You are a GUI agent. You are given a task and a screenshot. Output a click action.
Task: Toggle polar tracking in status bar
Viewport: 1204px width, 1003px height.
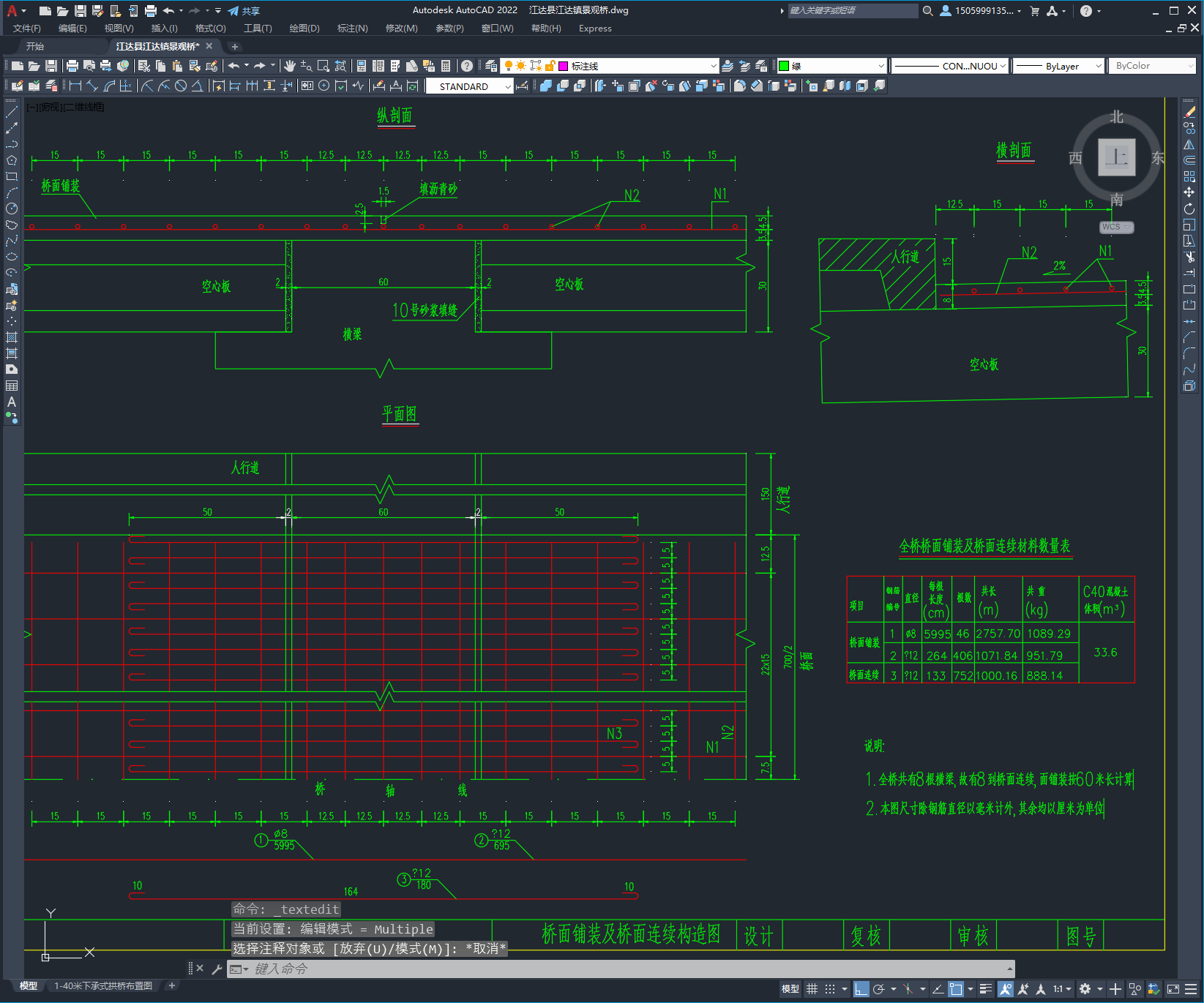pyautogui.click(x=879, y=989)
